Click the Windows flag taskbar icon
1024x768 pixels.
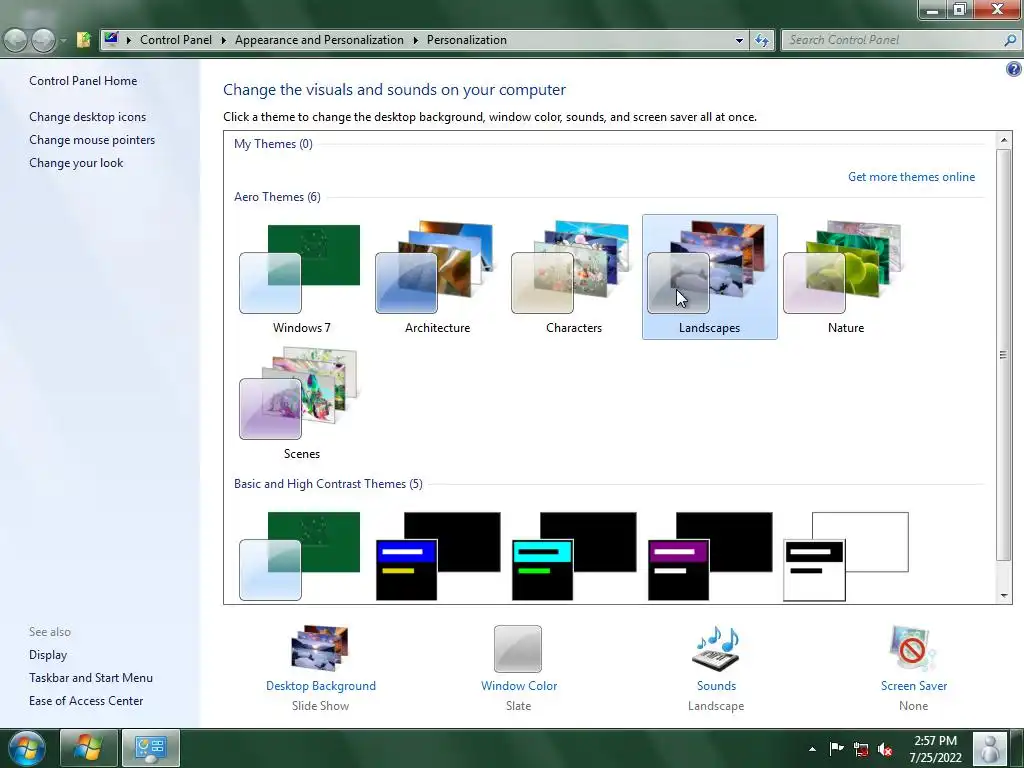88,748
